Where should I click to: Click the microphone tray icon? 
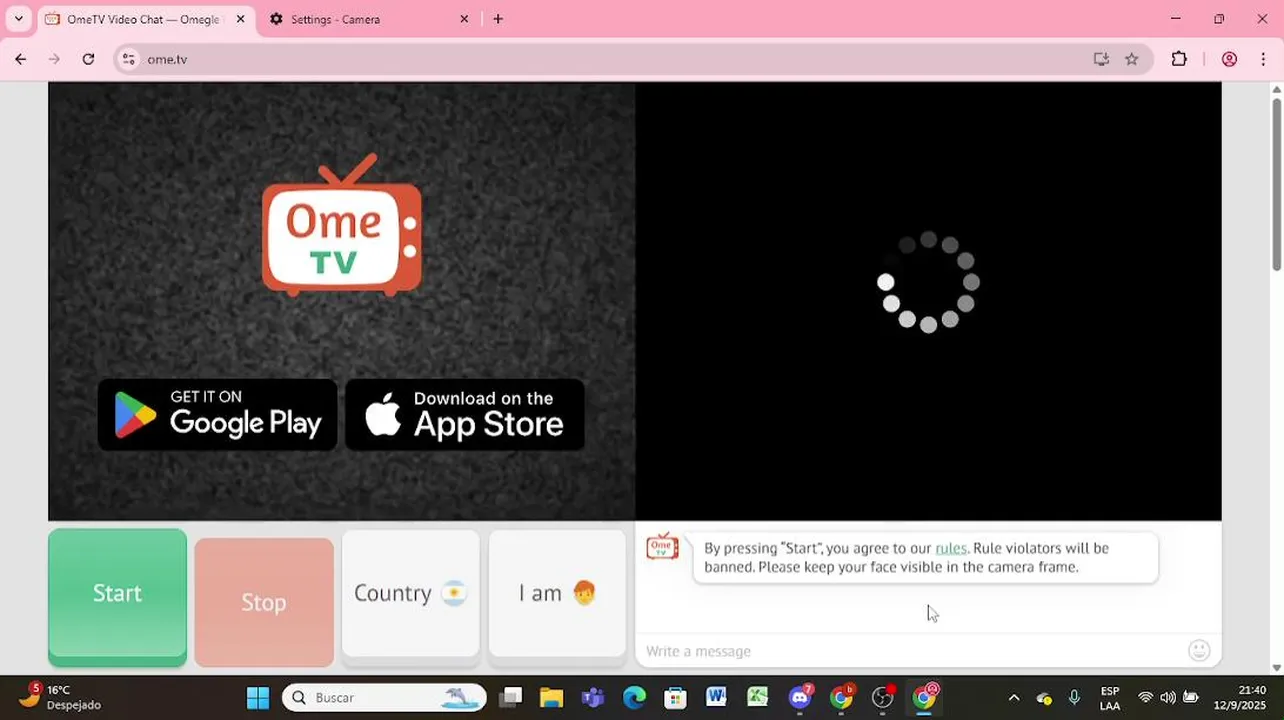[x=1074, y=698]
